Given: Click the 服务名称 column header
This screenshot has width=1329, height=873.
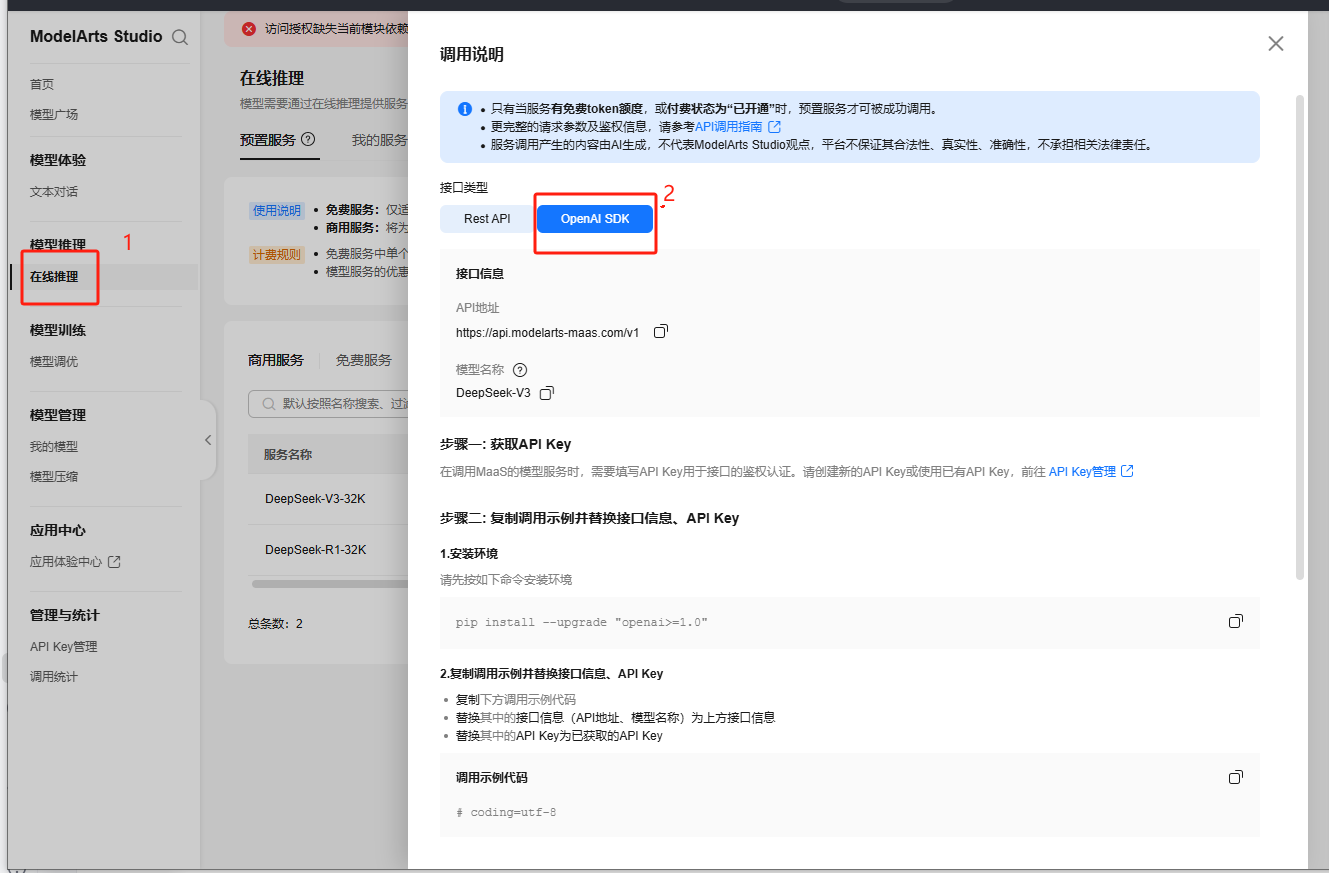Looking at the screenshot, I should click(288, 454).
